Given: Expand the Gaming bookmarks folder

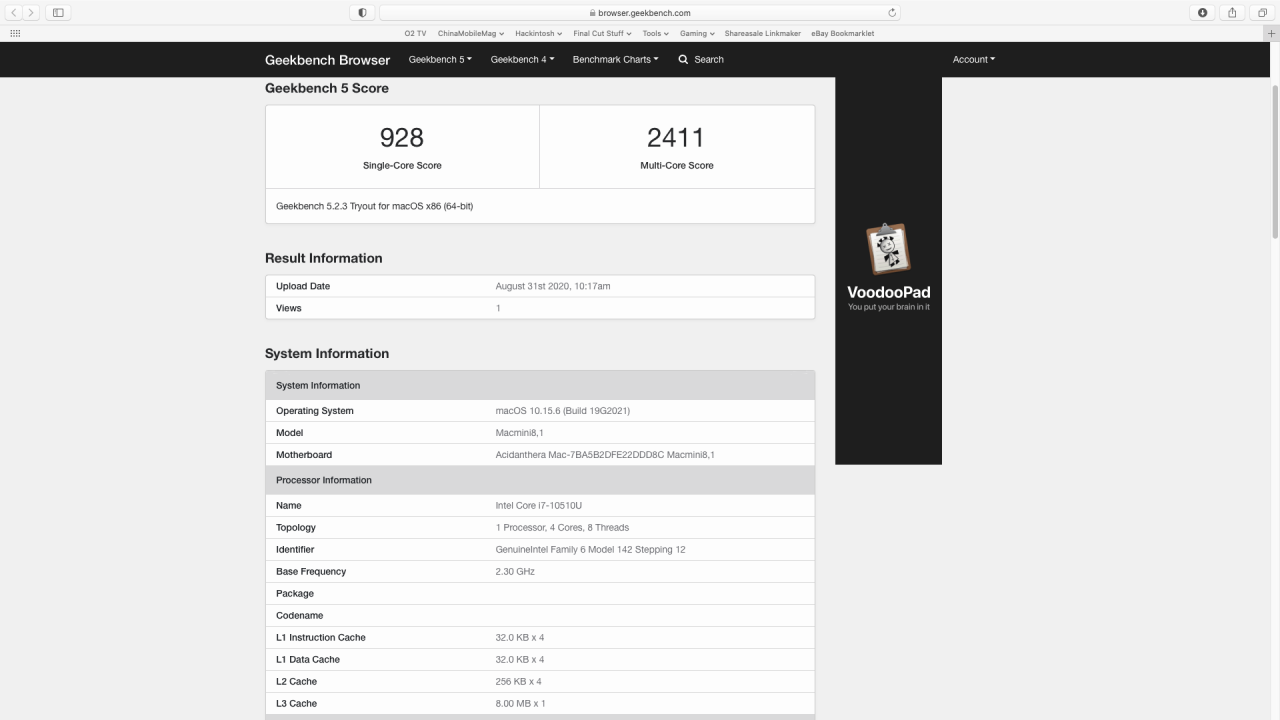Looking at the screenshot, I should coord(697,33).
